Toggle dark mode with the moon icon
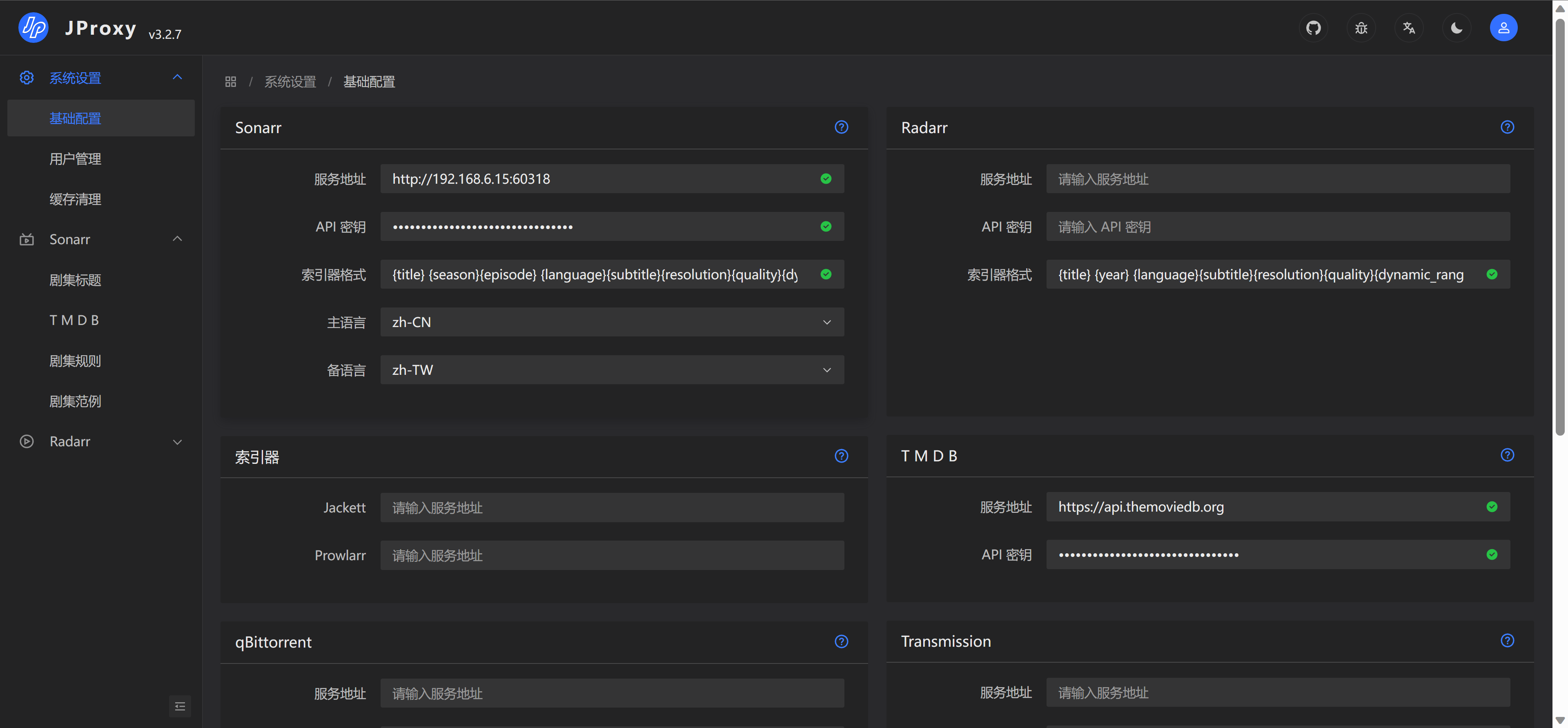1568x728 pixels. [1456, 27]
